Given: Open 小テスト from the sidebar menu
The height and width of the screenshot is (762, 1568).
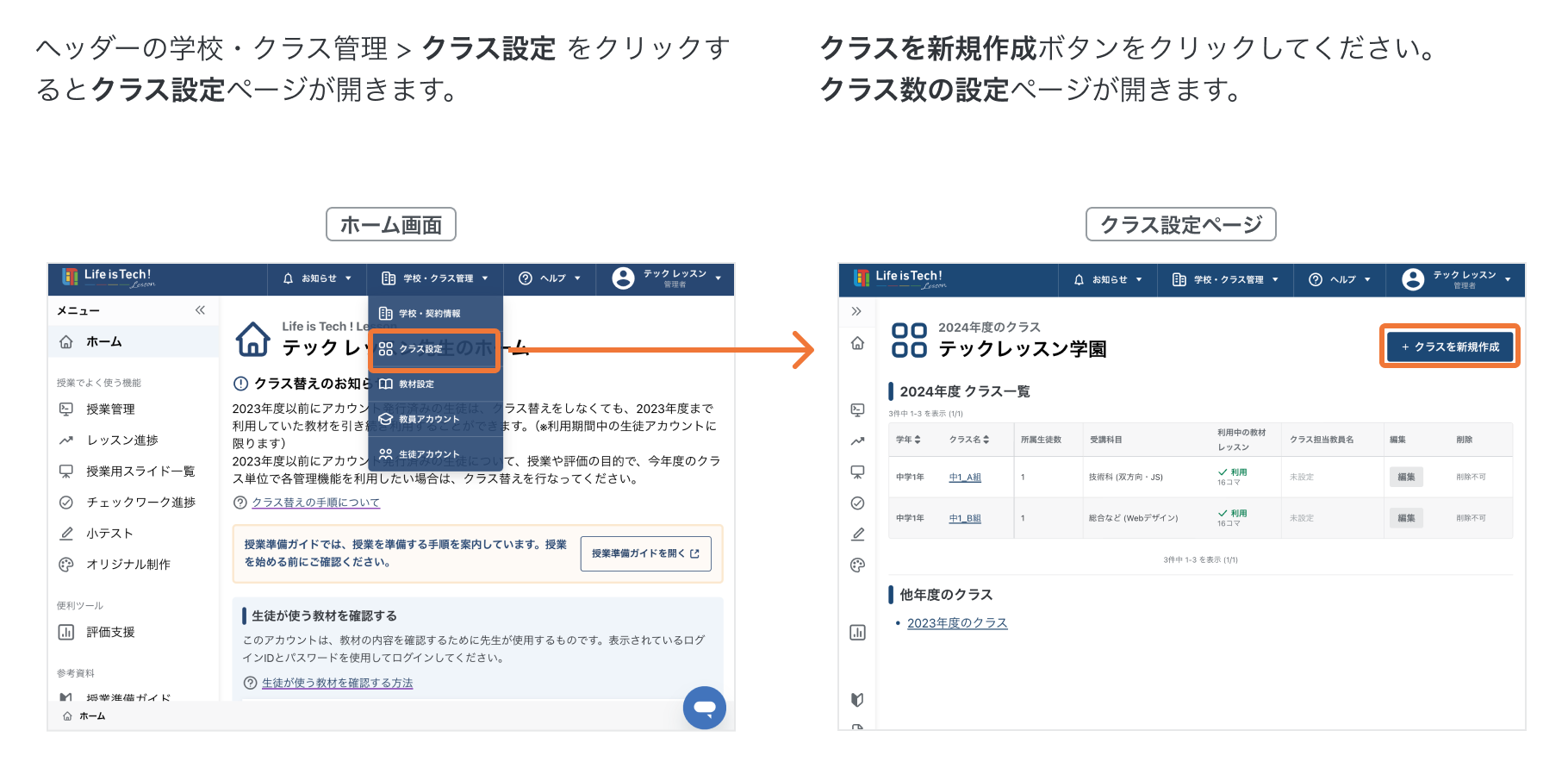Looking at the screenshot, I should (x=109, y=534).
